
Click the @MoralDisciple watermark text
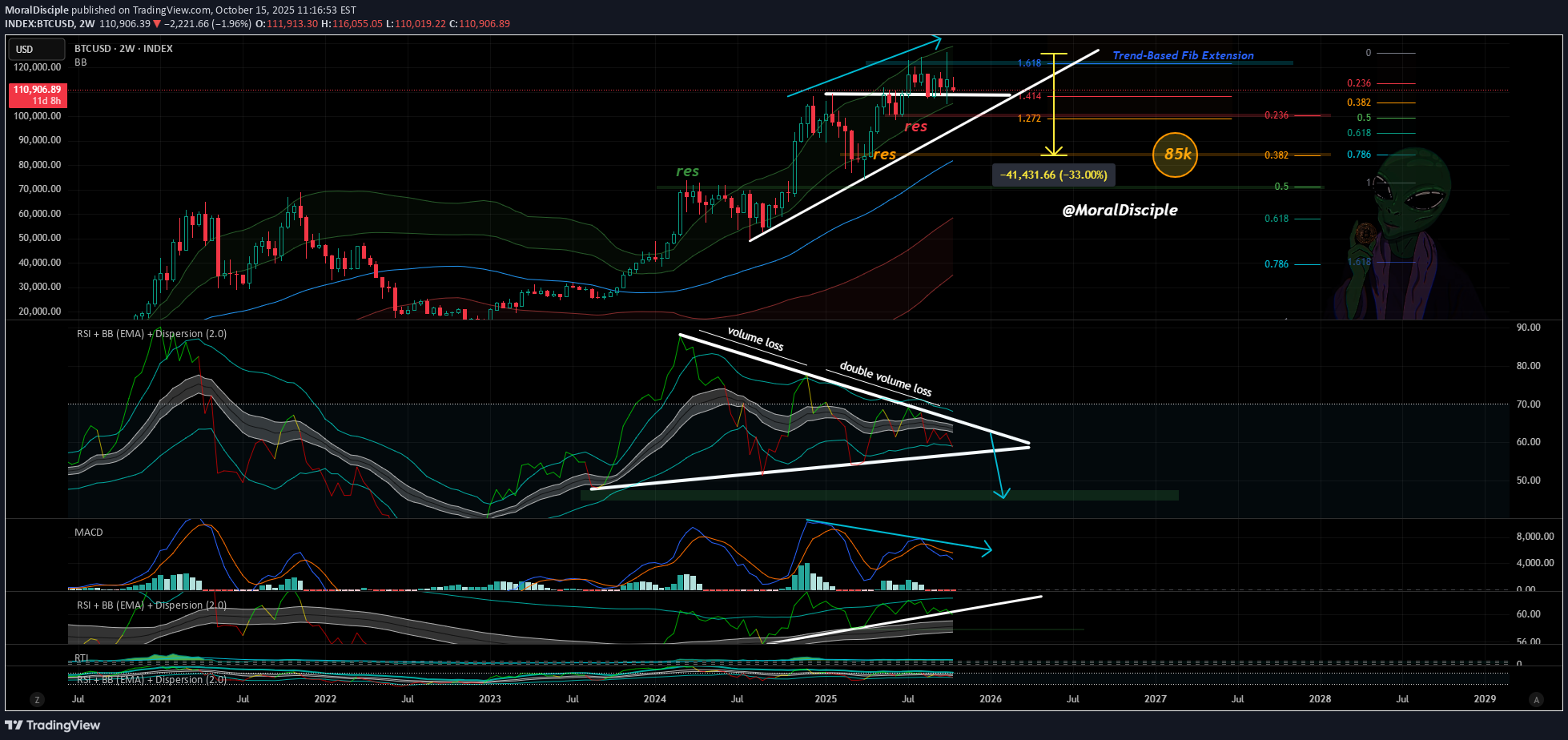tap(1120, 210)
